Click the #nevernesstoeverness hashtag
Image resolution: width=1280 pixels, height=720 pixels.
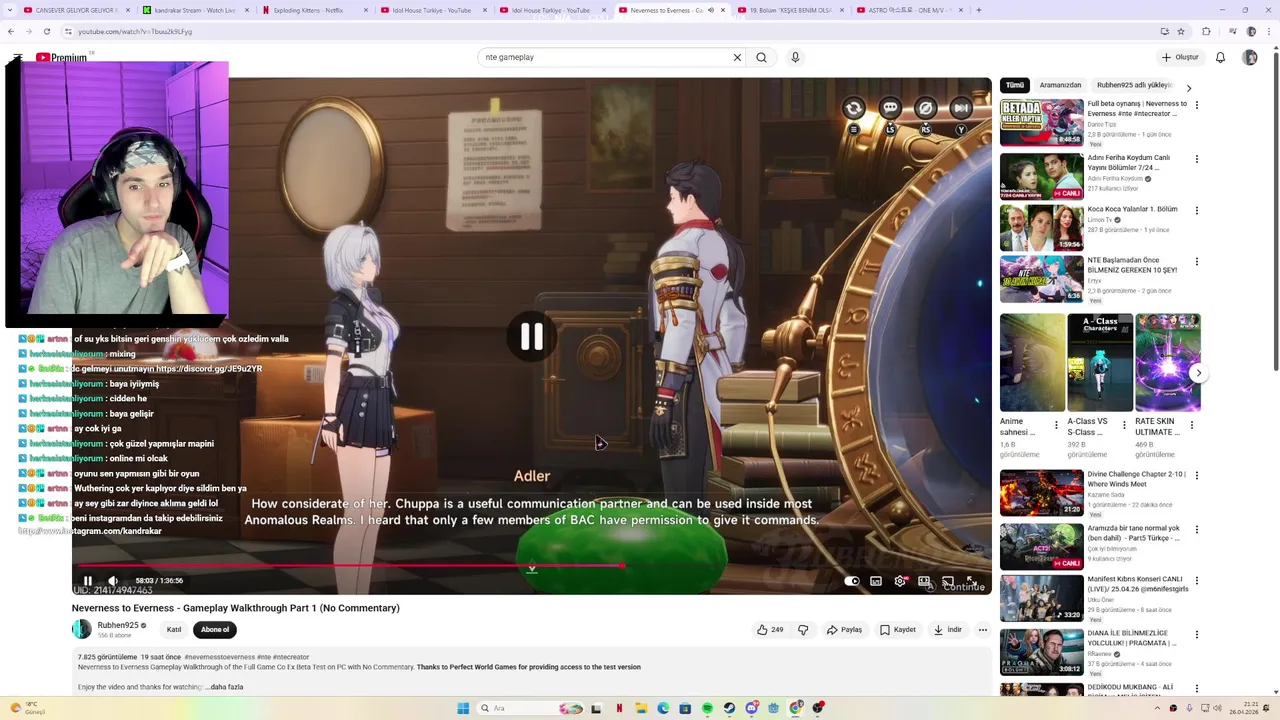click(219, 657)
